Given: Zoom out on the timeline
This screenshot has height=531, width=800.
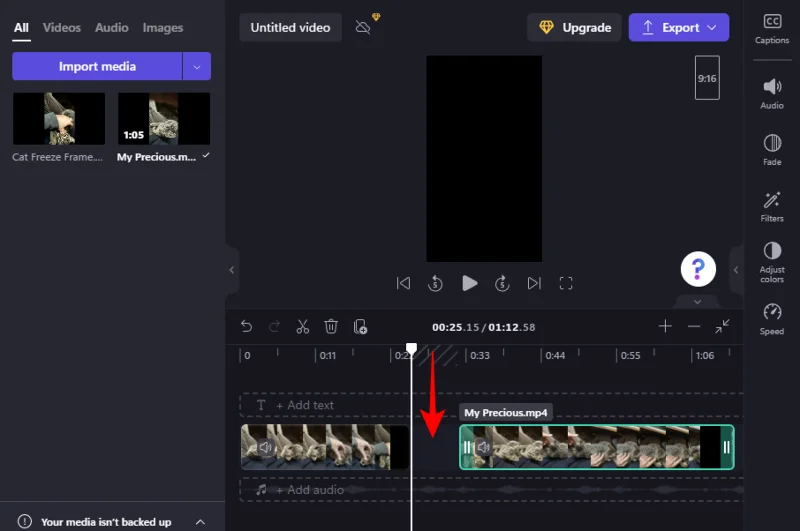Looking at the screenshot, I should pyautogui.click(x=693, y=326).
